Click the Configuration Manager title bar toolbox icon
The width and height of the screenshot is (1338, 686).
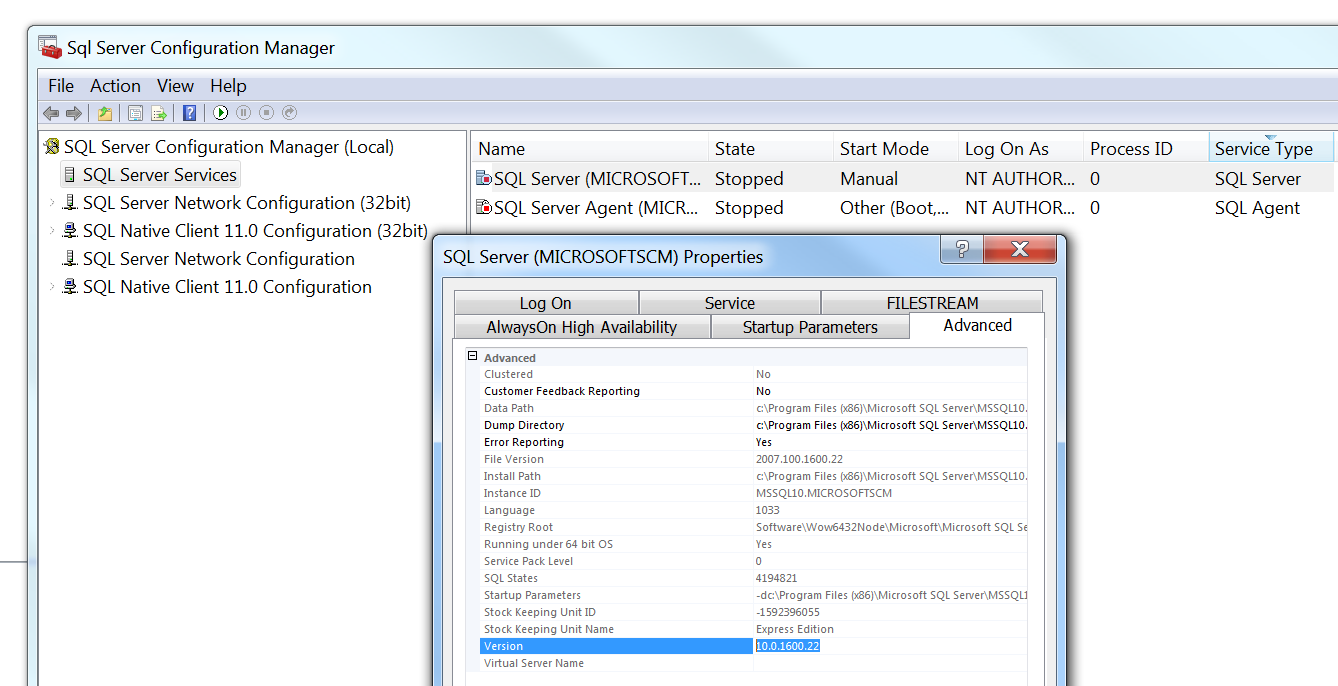click(50, 47)
